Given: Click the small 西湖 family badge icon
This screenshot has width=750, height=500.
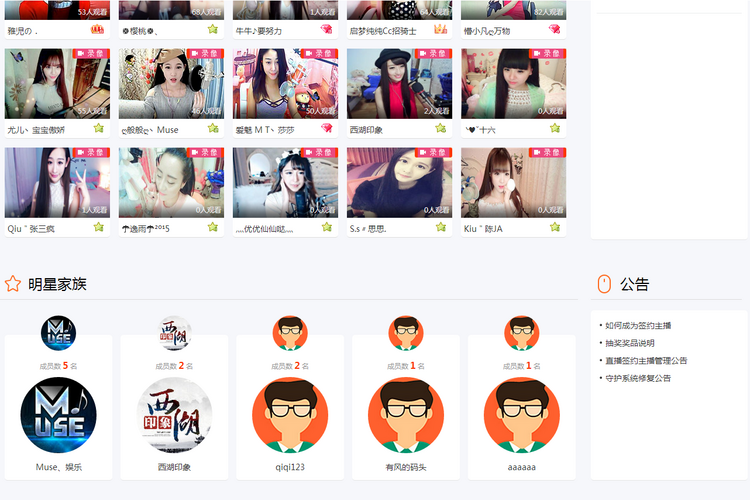Looking at the screenshot, I should pos(174,333).
